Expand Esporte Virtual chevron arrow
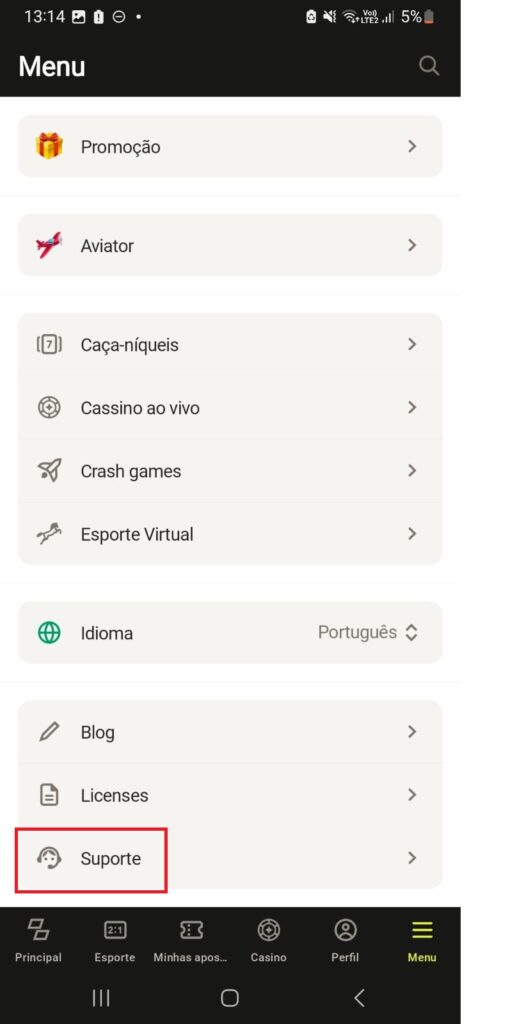 [412, 534]
